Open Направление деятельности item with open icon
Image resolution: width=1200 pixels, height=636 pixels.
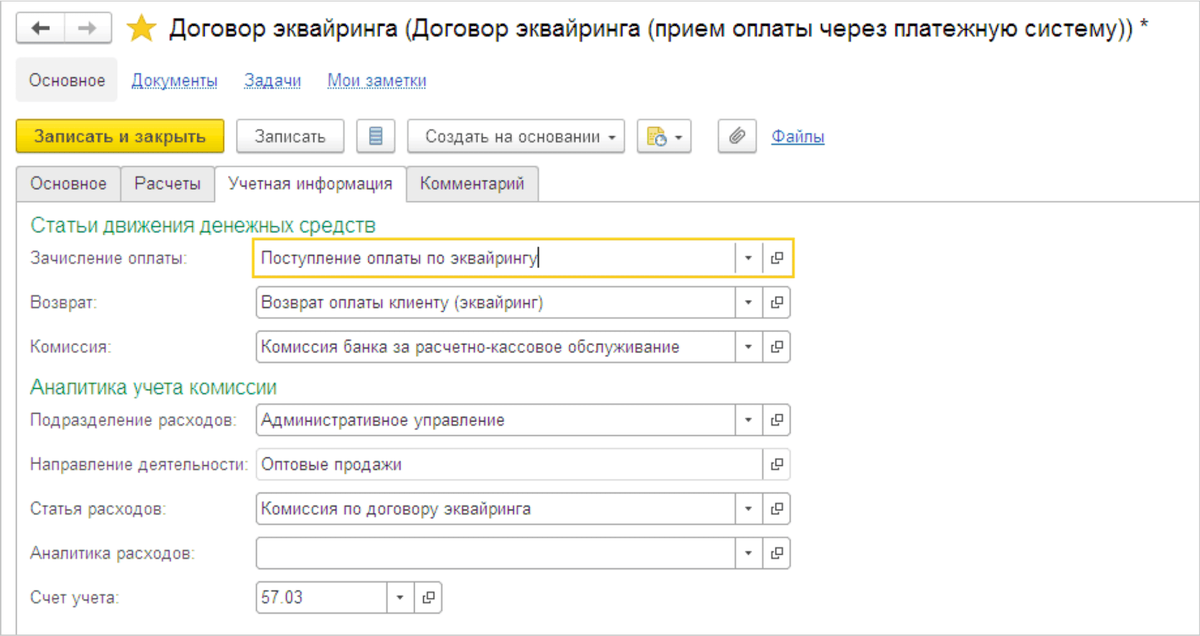pos(777,464)
